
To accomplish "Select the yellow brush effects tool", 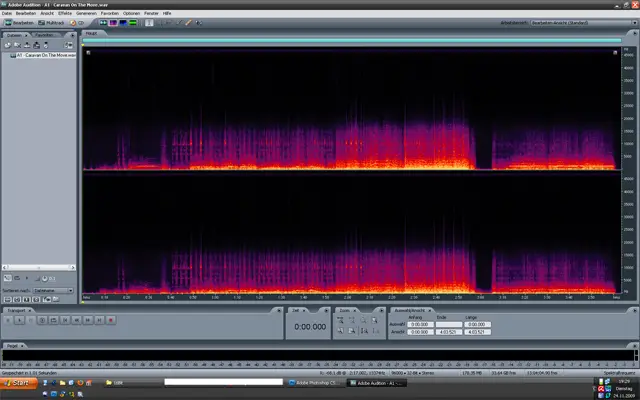I will (x=188, y=23).
